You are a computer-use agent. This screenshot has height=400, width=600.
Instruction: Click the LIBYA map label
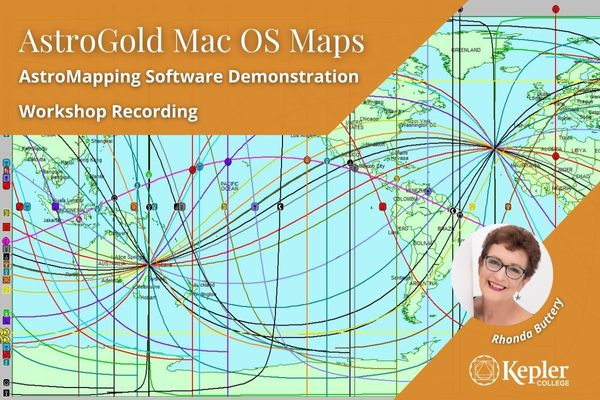click(x=579, y=150)
